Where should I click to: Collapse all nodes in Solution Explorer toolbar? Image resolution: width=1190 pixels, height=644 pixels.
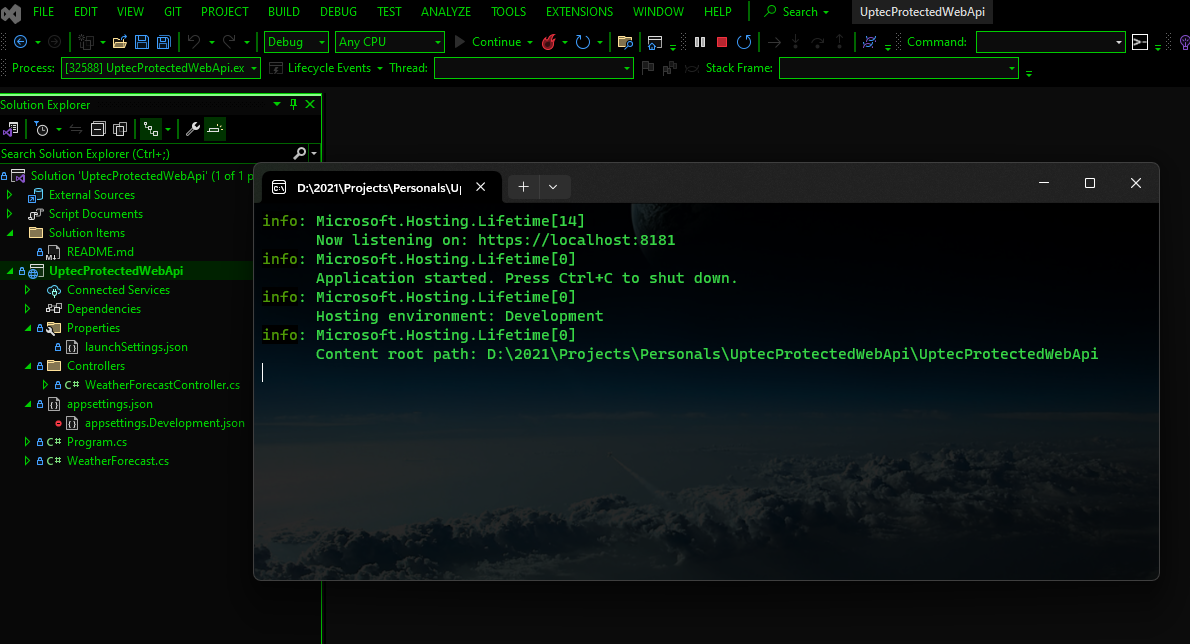[98, 129]
